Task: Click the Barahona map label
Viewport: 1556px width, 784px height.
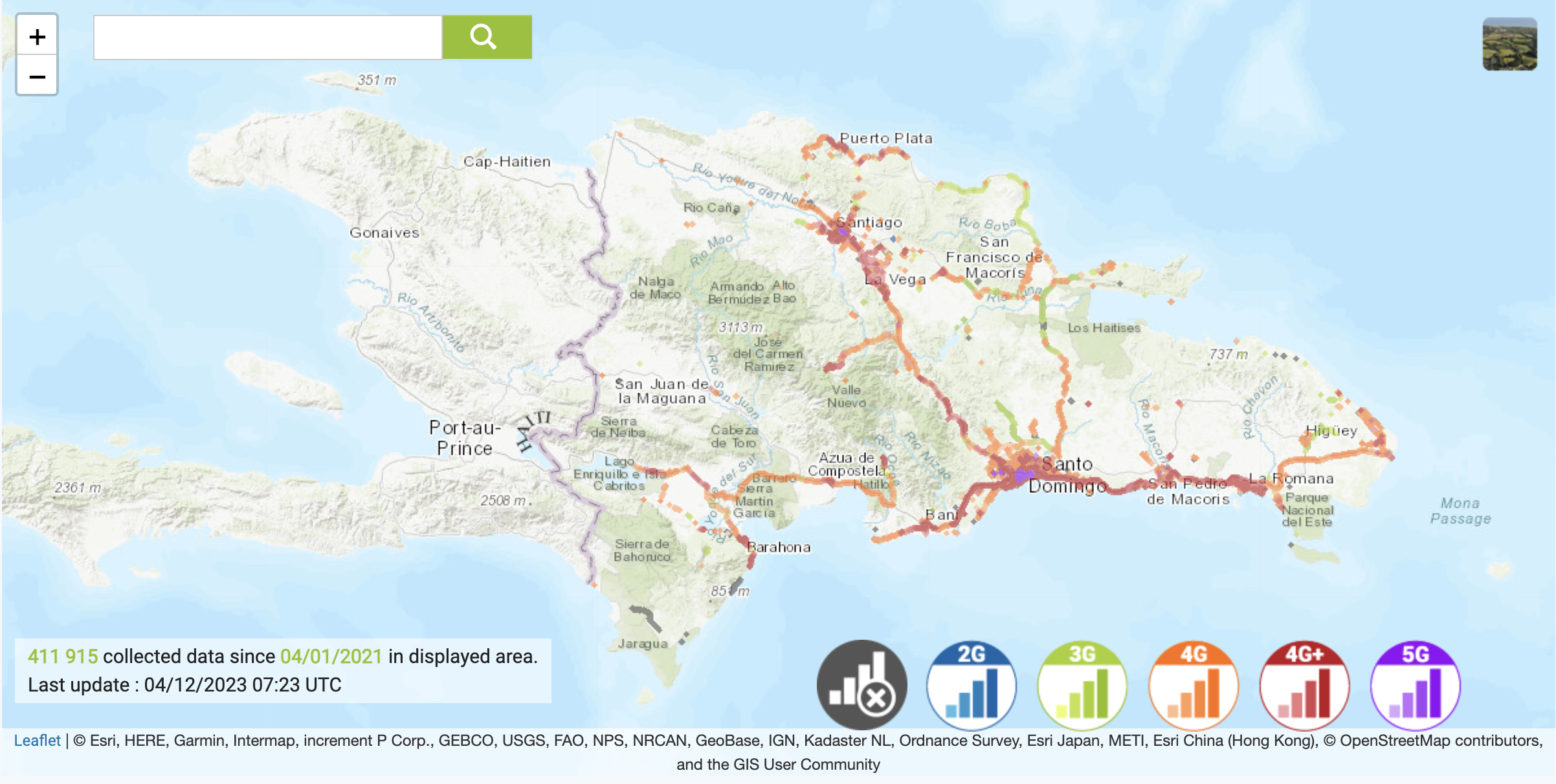Action: point(779,547)
